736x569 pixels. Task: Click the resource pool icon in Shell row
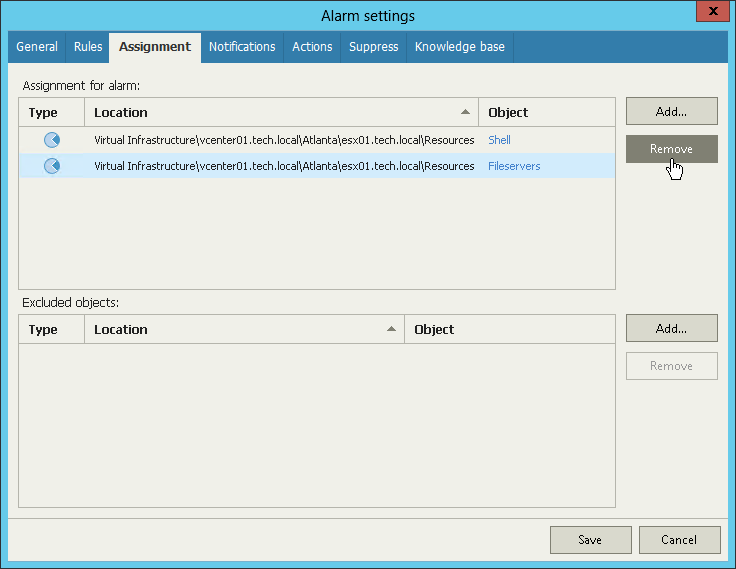pos(52,139)
